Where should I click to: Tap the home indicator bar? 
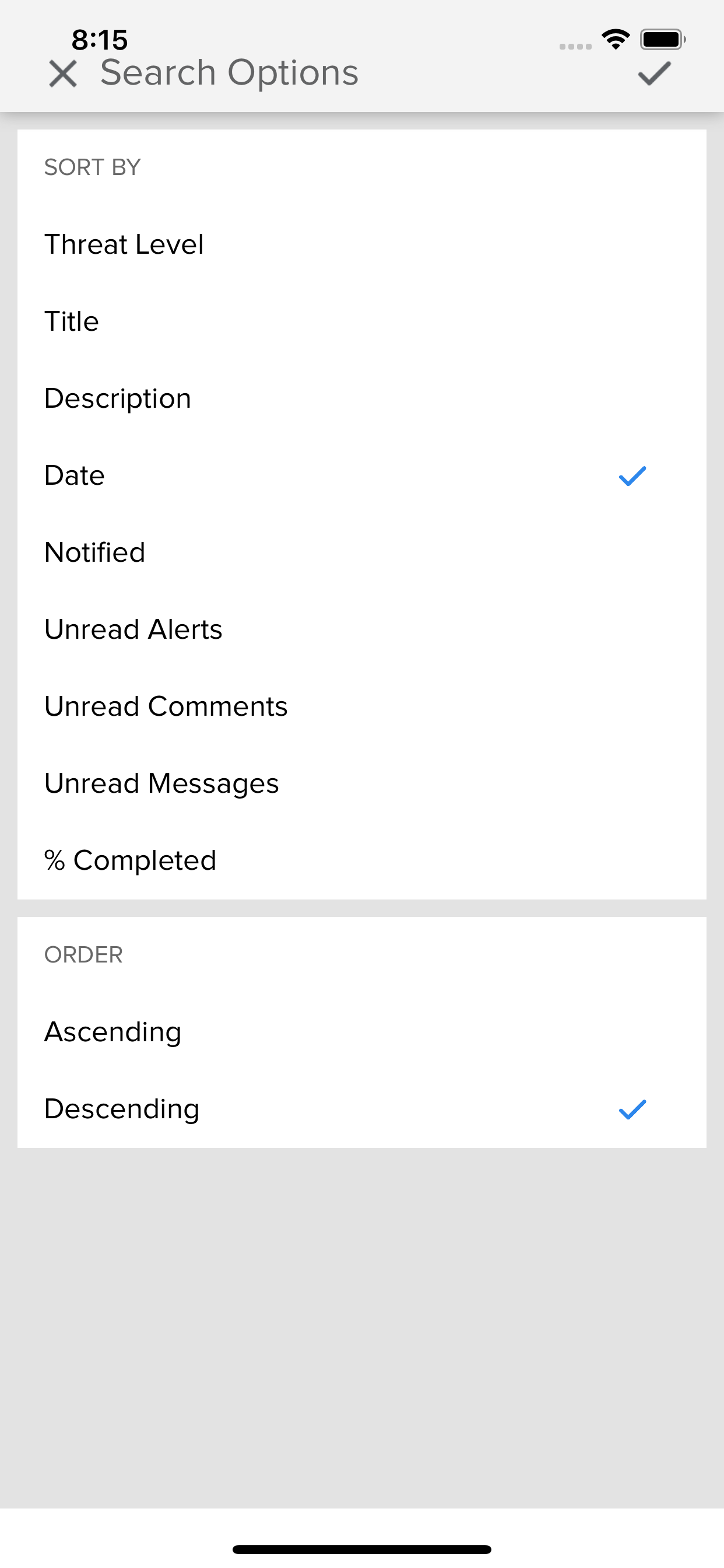pyautogui.click(x=361, y=1549)
